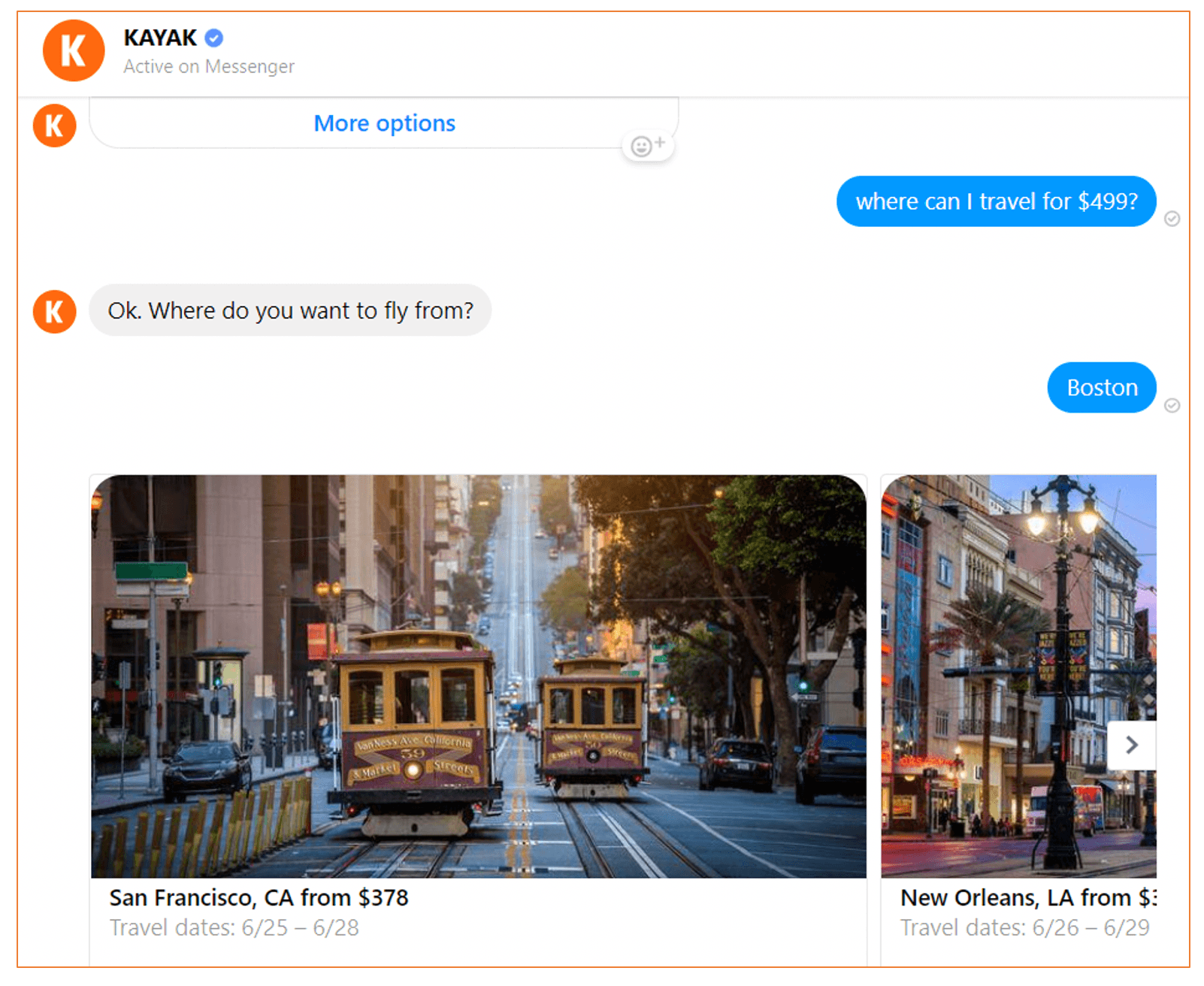Click KAYAK avatar beside 'Where do you want to fly from?'
Screen dimensions: 1204x986
[x=54, y=311]
